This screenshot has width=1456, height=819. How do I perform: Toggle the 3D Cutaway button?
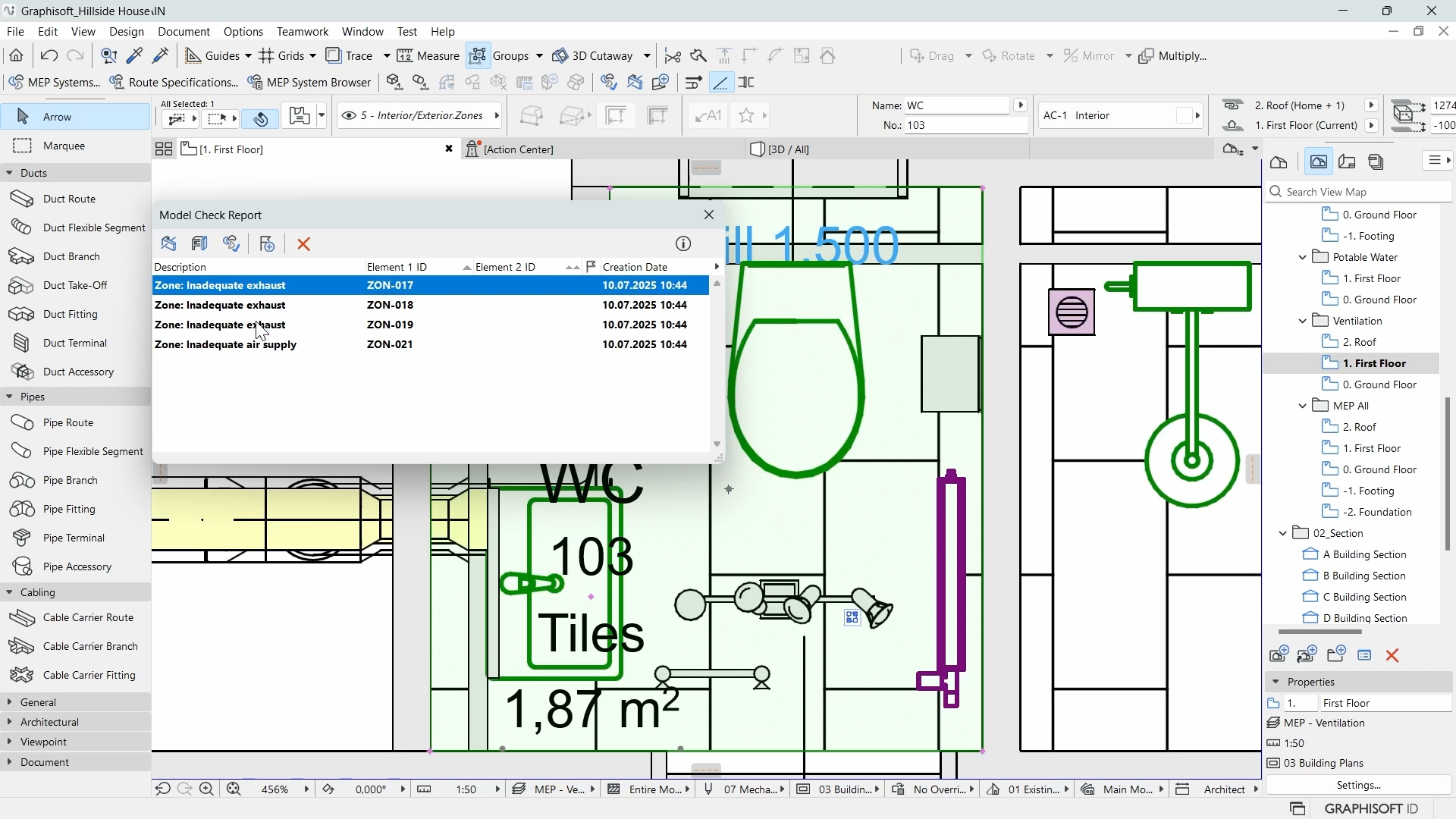point(593,55)
